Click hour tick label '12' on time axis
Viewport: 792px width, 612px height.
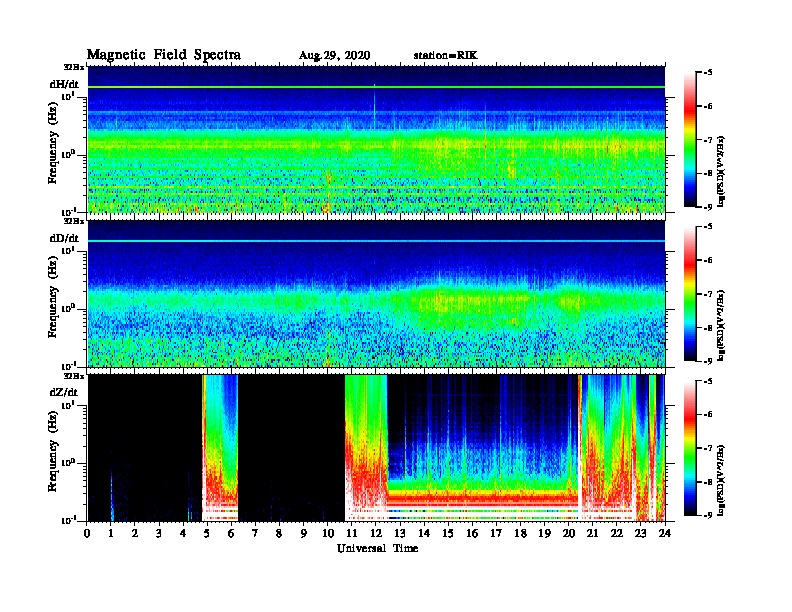click(x=376, y=533)
